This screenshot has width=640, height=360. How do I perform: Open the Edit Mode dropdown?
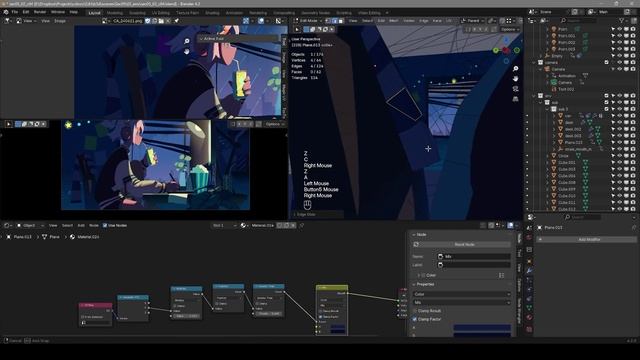point(308,20)
